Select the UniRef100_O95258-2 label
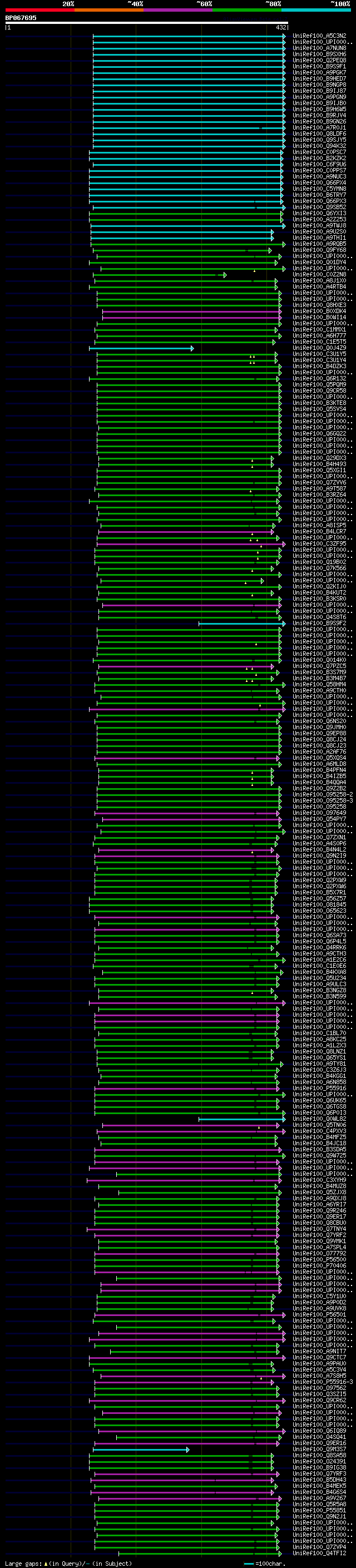Viewport: 356px width, 1568px height. (323, 794)
